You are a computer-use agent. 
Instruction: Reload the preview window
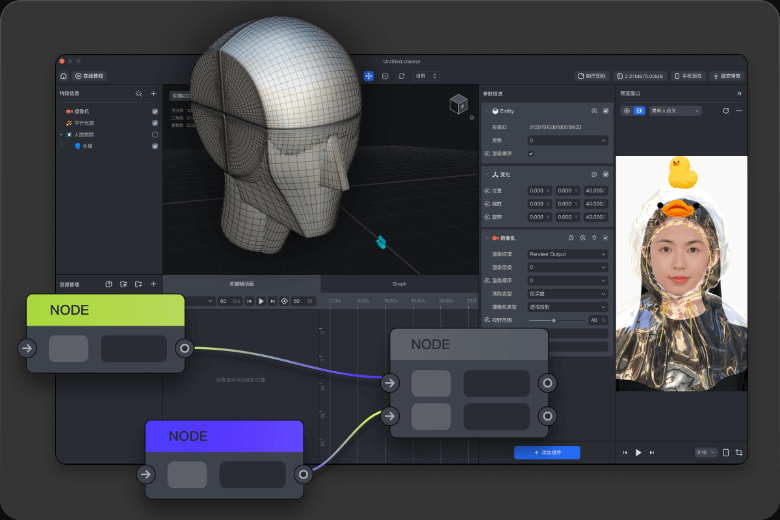726,110
